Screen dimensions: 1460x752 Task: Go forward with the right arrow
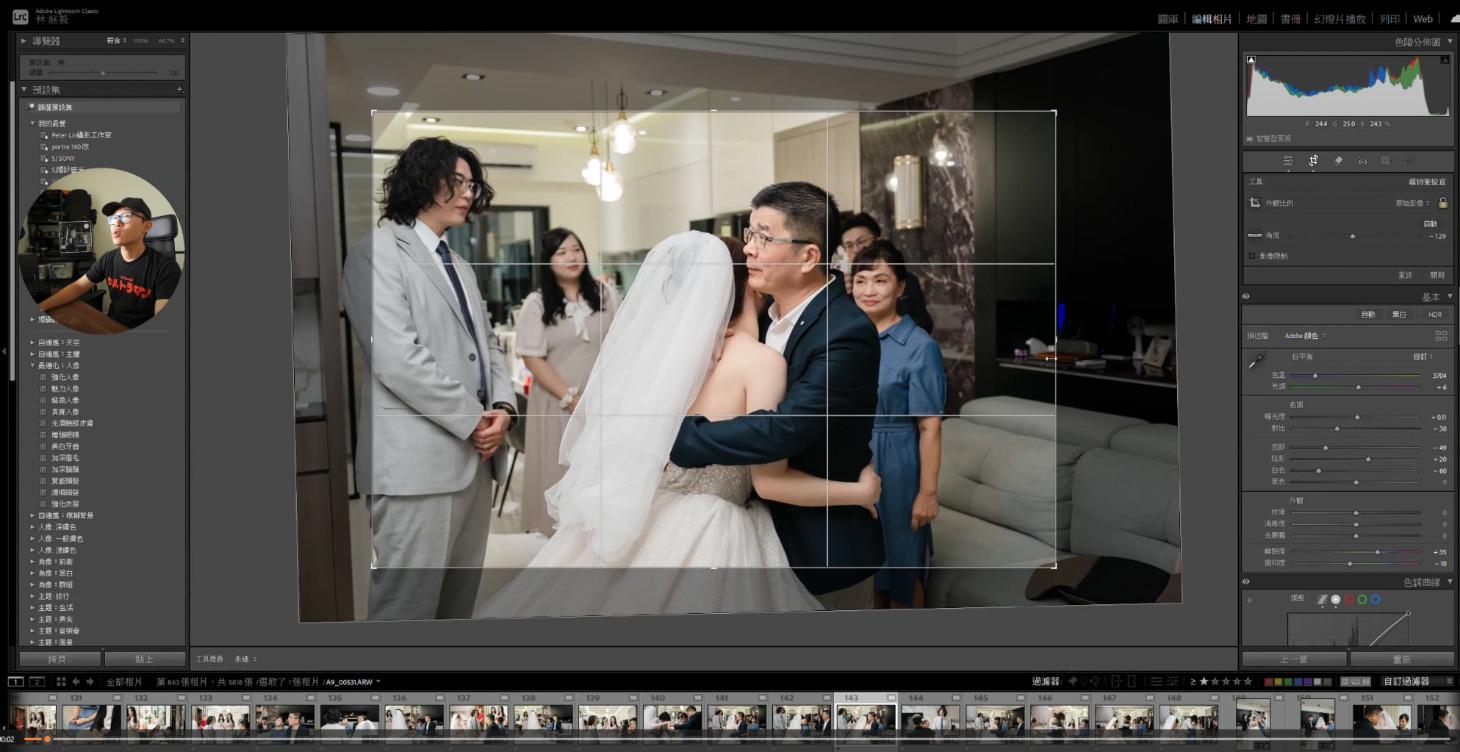point(90,682)
